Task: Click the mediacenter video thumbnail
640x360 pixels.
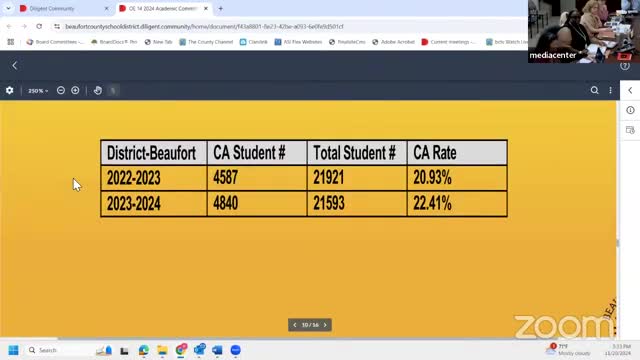Action: (584, 31)
